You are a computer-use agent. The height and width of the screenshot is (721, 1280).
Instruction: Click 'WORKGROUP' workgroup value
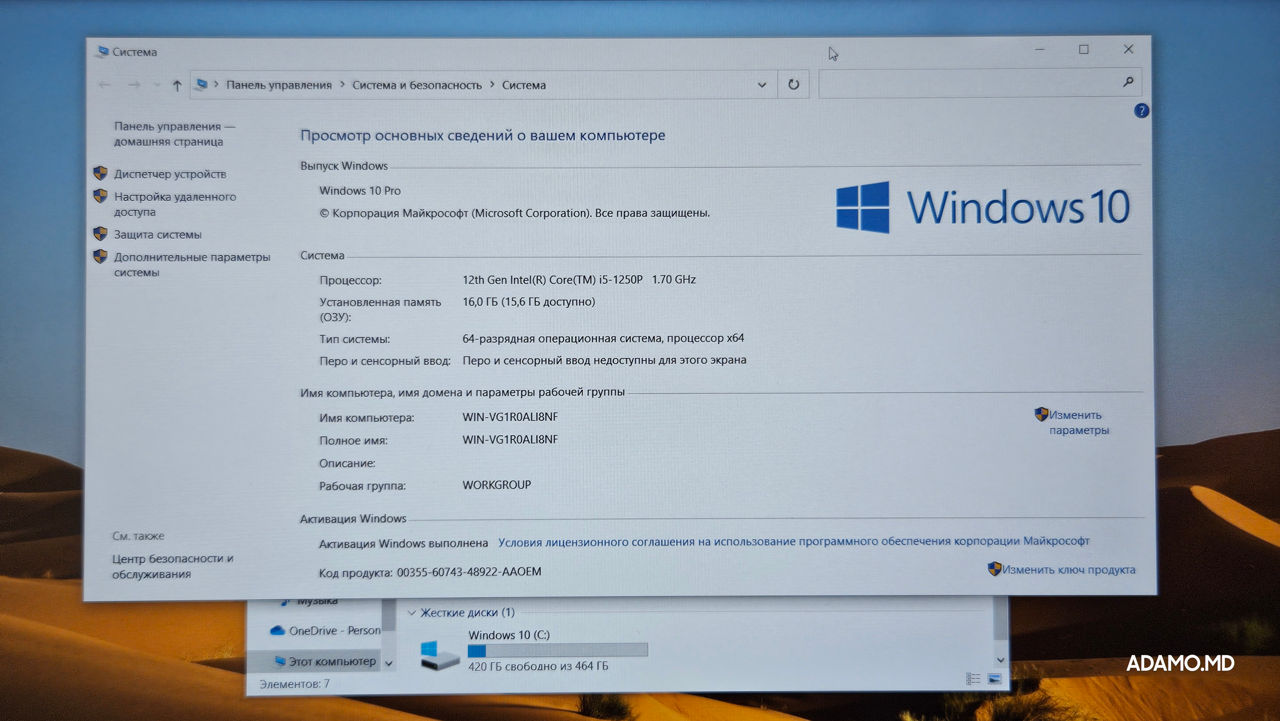point(497,485)
